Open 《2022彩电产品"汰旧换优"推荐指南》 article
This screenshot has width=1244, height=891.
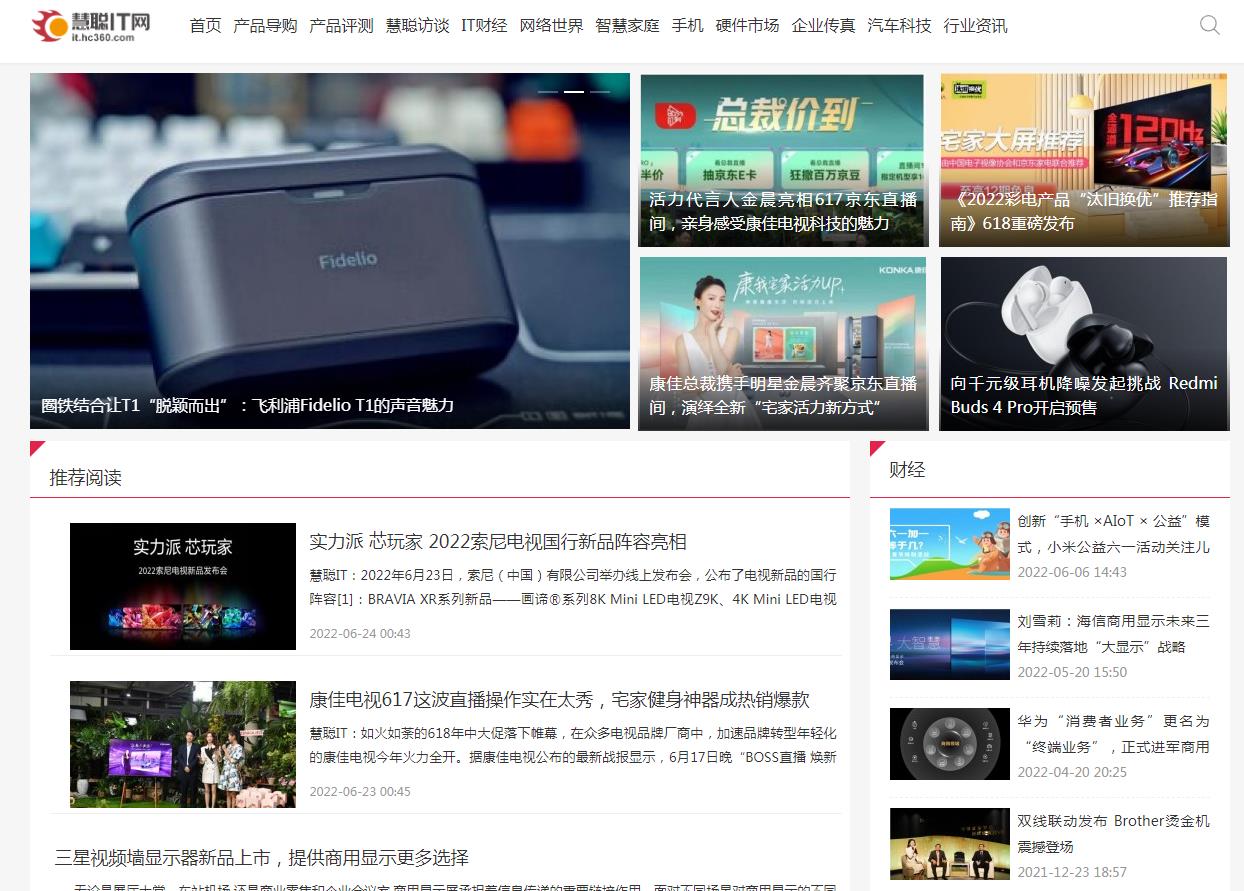coord(1084,211)
